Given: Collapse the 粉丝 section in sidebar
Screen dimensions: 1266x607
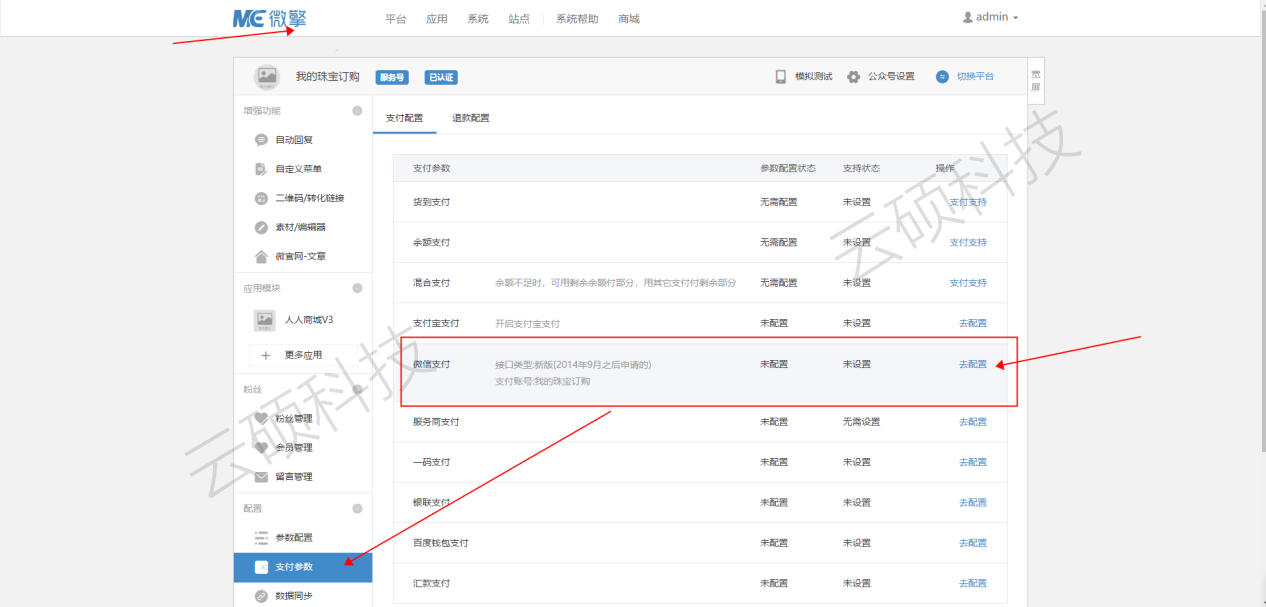Looking at the screenshot, I should tap(357, 389).
